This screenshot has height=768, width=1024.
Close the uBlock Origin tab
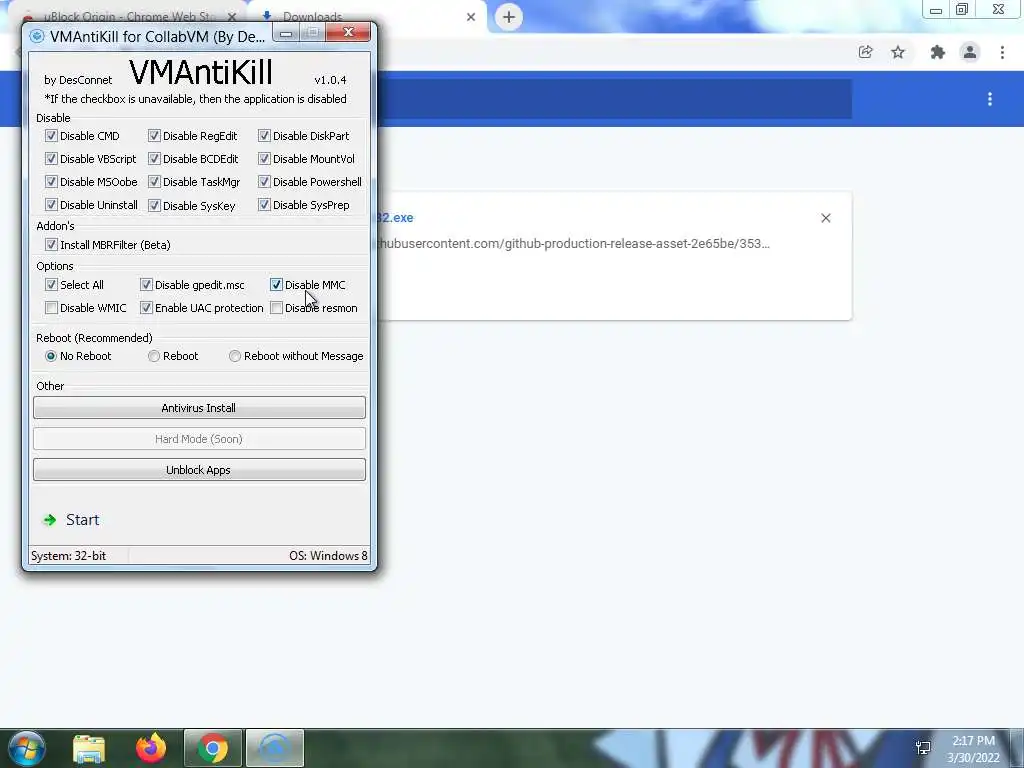point(232,16)
